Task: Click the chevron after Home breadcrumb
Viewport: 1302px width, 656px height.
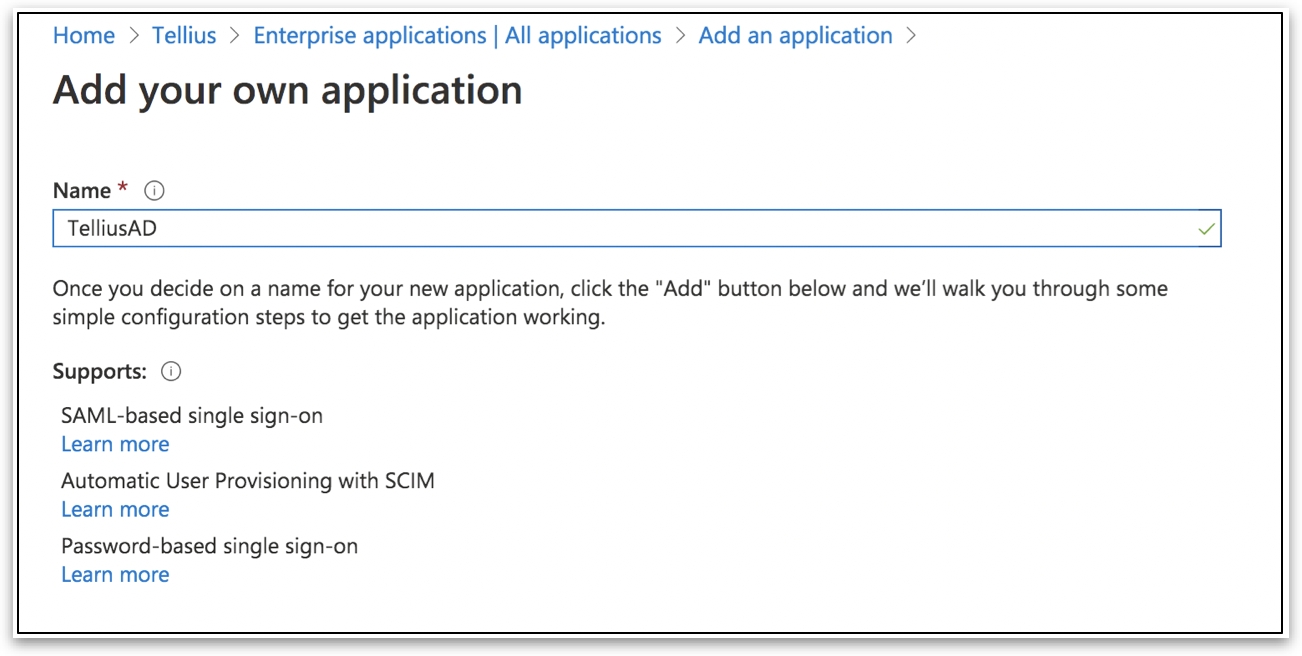Action: 134,36
